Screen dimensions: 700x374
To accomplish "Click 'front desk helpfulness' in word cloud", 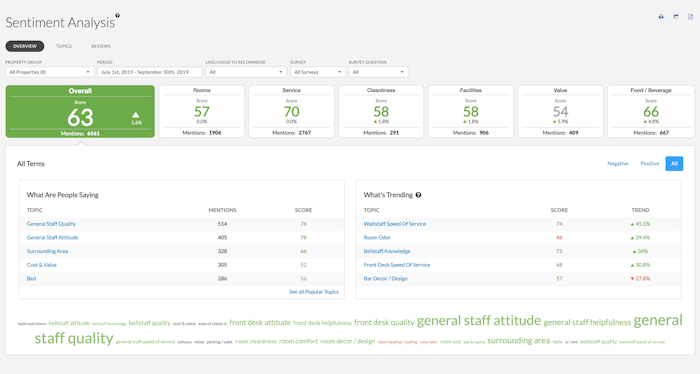I will [x=322, y=323].
